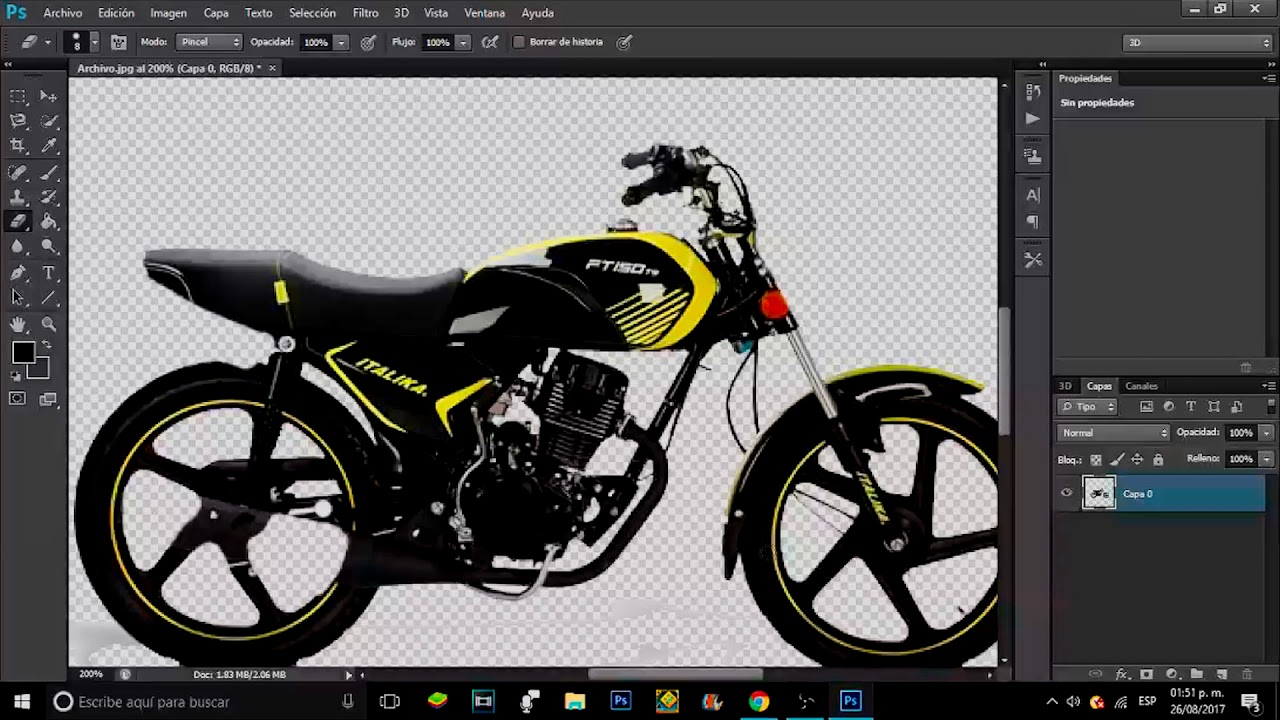Toggle pressure for opacity button
1280x720 pixels.
pyautogui.click(x=368, y=42)
